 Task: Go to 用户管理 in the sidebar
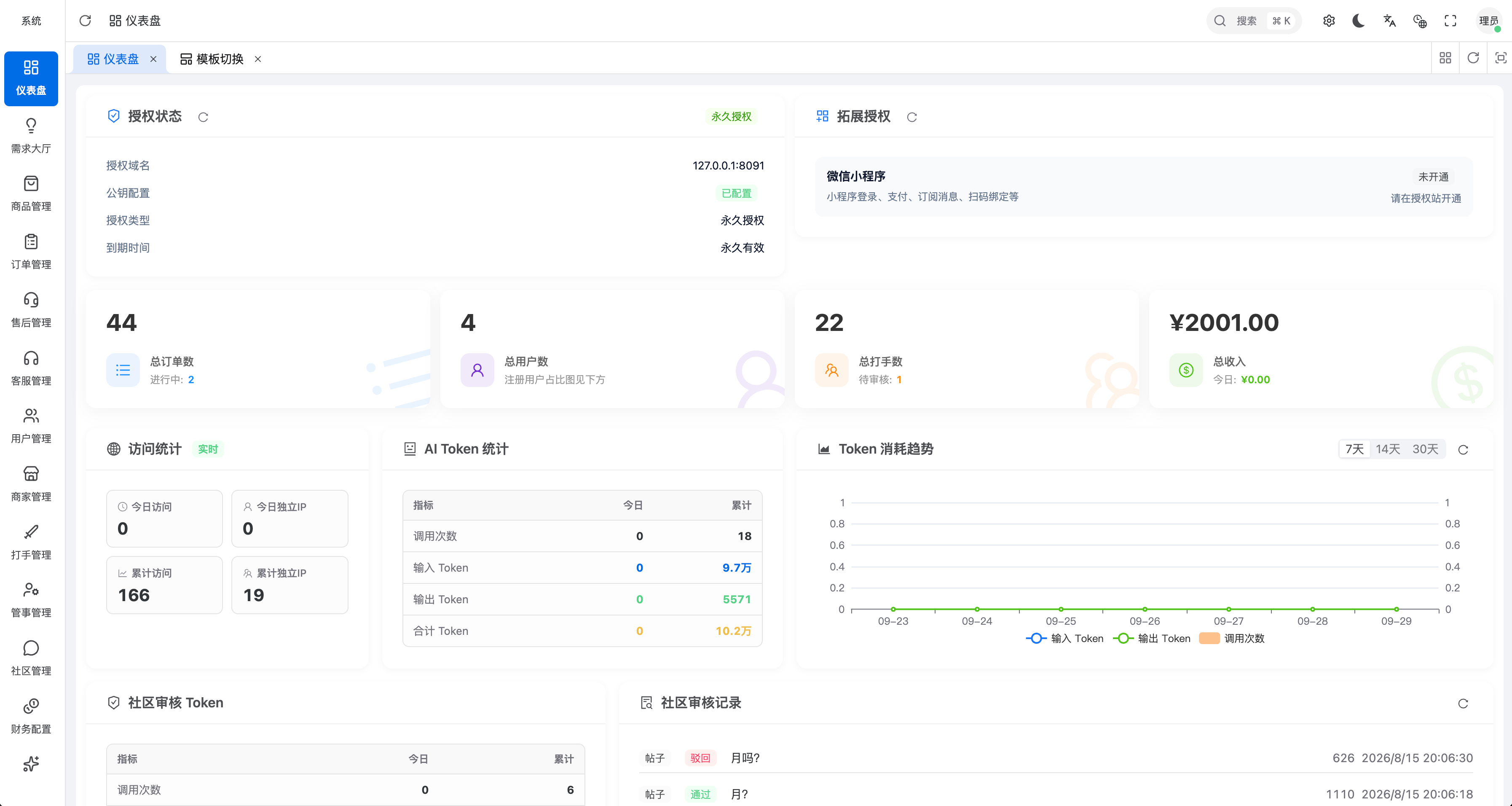[31, 427]
